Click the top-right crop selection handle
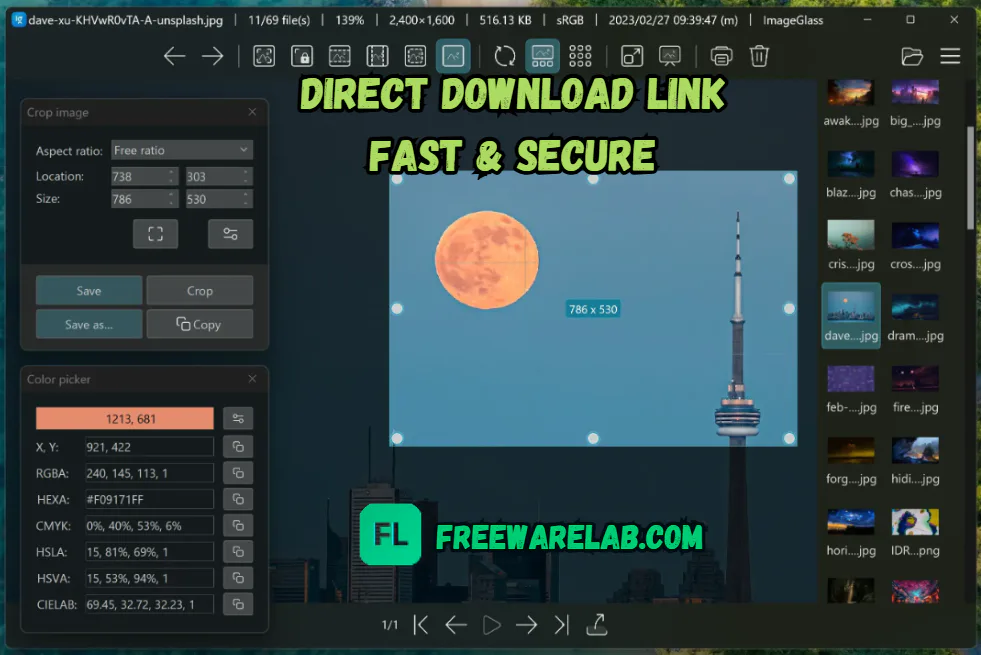Viewport: 981px width, 655px height. pyautogui.click(x=789, y=179)
